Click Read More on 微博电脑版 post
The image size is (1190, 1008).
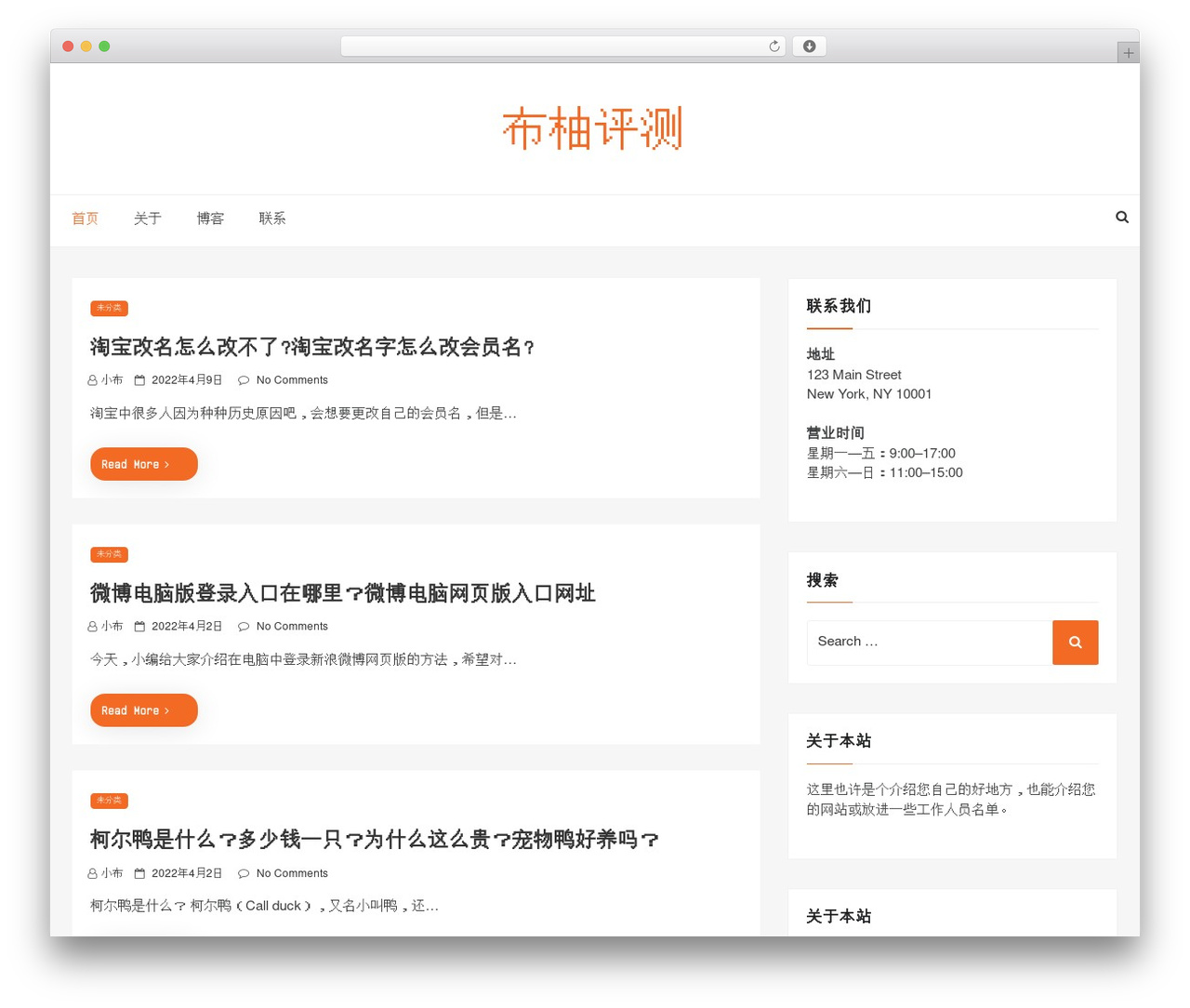pos(144,710)
